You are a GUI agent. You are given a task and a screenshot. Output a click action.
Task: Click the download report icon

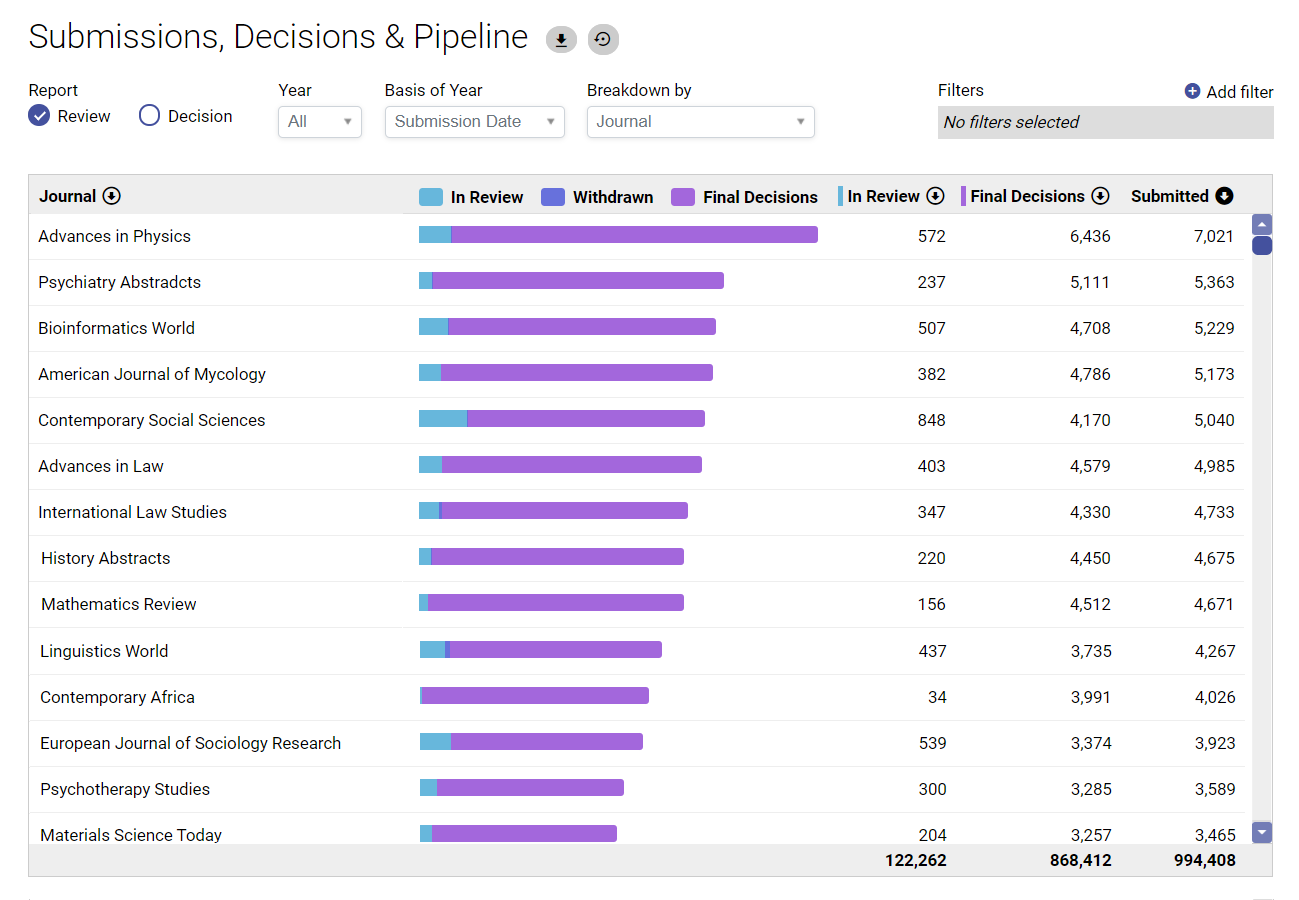[561, 40]
